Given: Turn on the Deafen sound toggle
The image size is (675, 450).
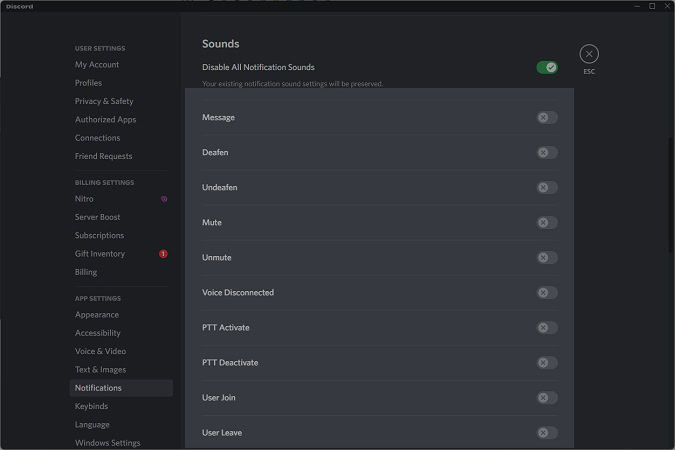Looking at the screenshot, I should [x=546, y=153].
